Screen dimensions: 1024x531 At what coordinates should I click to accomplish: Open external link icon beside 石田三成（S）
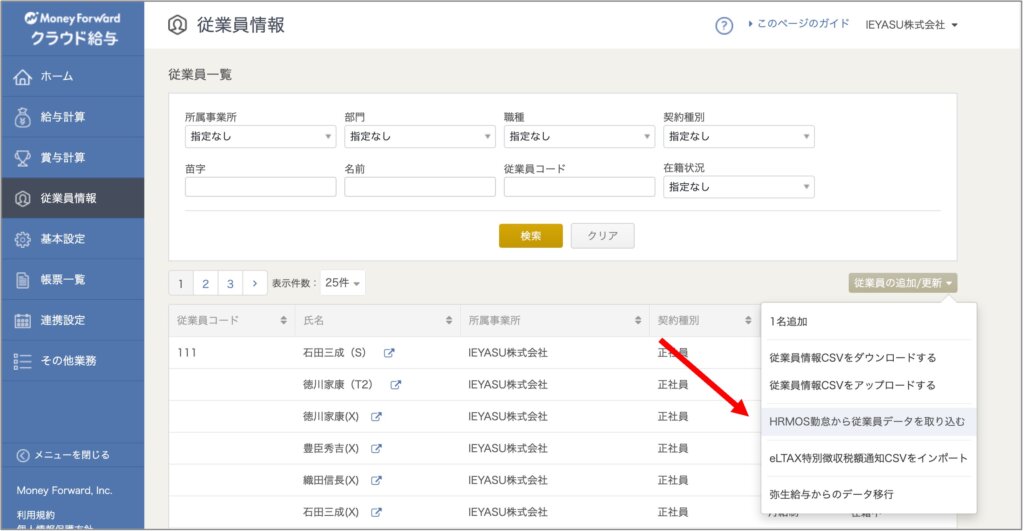(389, 353)
